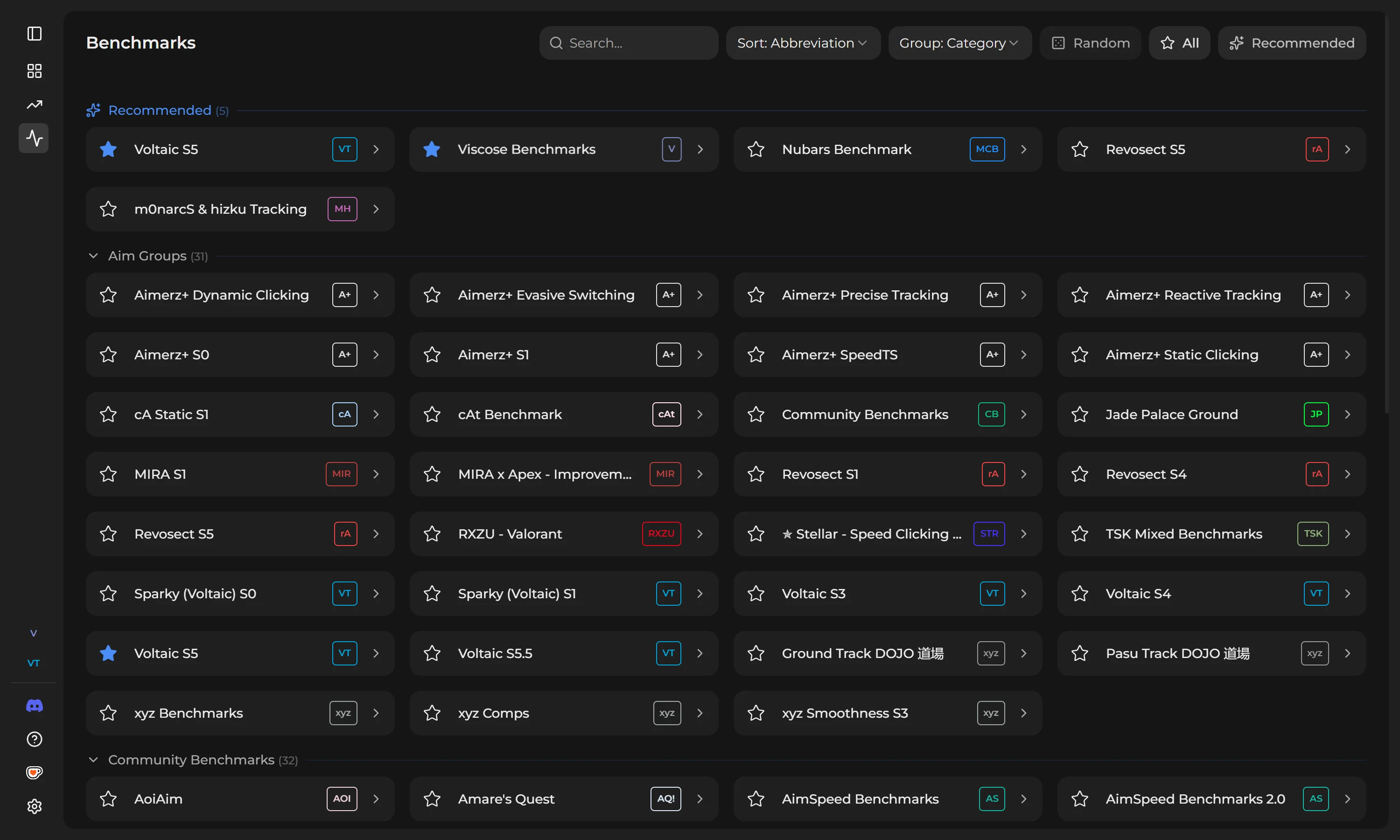
Task: Expand xyz Smoothness S3 chevron
Action: point(1024,713)
